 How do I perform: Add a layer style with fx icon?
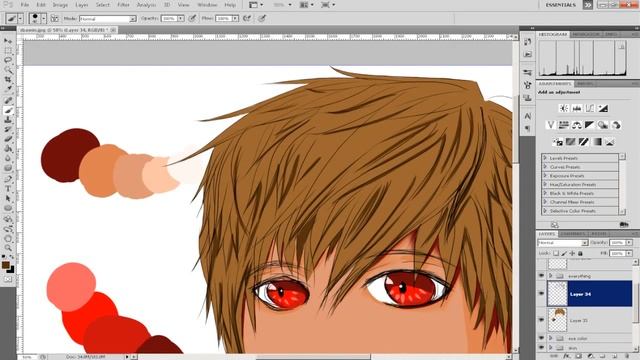tap(567, 357)
